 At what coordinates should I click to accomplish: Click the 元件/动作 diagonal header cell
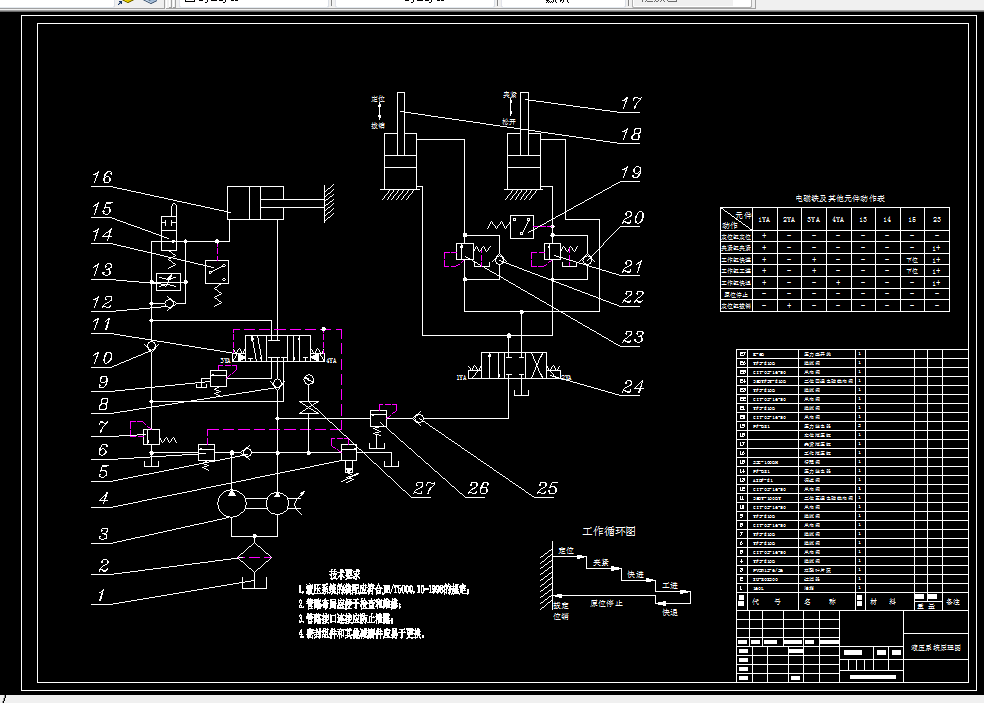point(736,219)
